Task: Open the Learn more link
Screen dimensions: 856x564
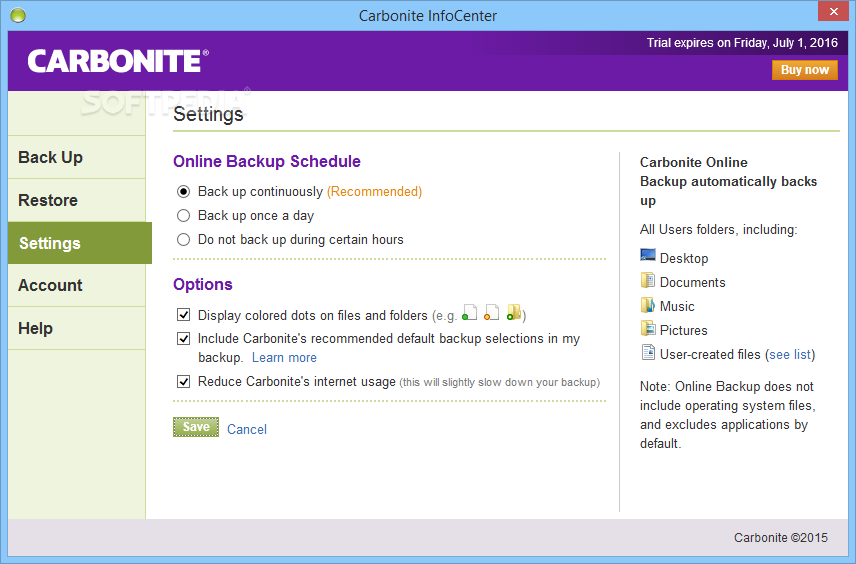Action: click(x=284, y=358)
